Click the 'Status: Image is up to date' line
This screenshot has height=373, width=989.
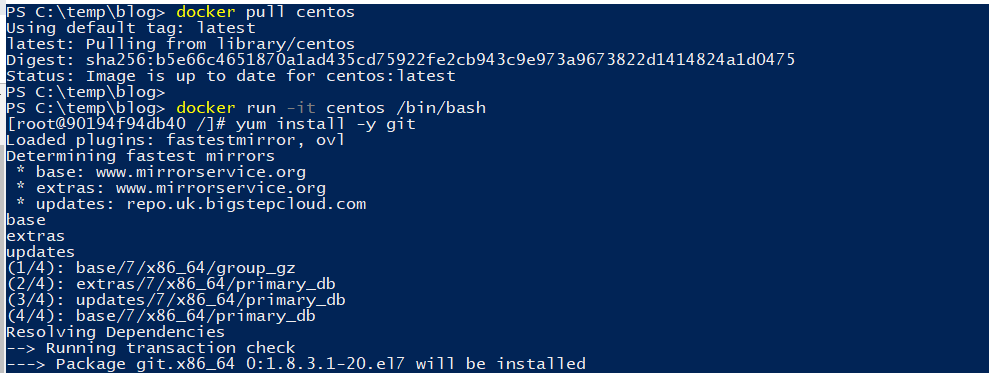click(231, 76)
